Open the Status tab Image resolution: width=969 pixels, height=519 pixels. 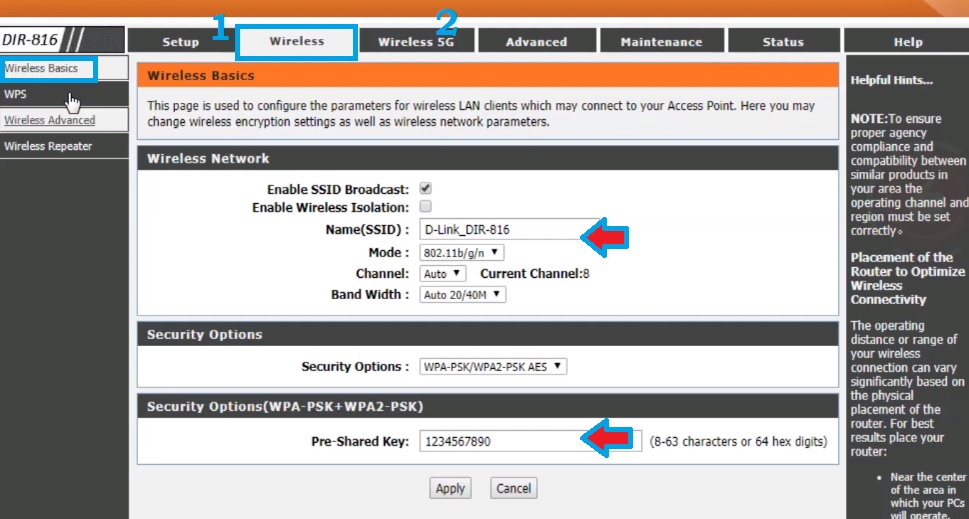(x=783, y=41)
